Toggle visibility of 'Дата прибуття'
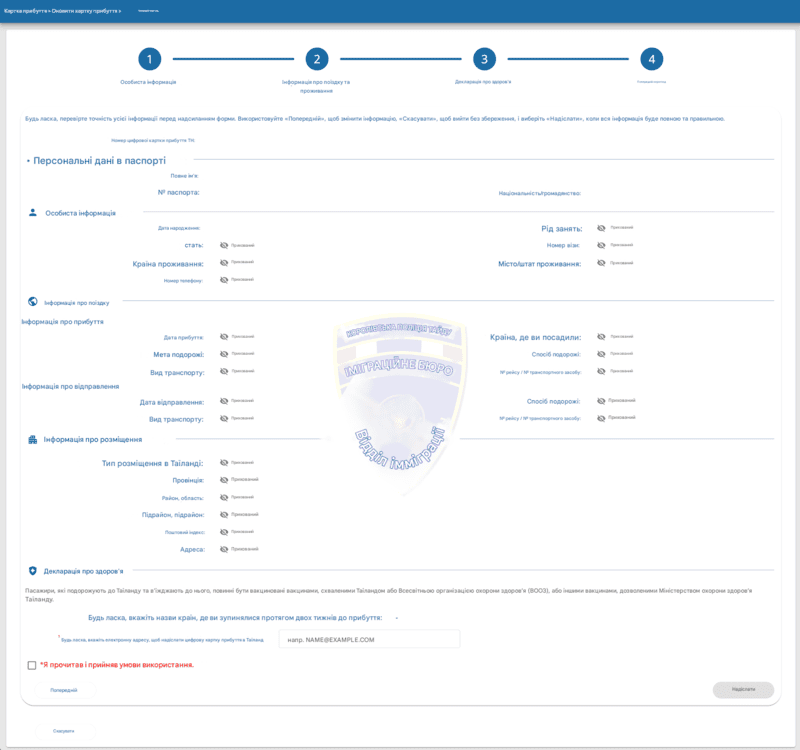The image size is (800, 750). [x=224, y=337]
